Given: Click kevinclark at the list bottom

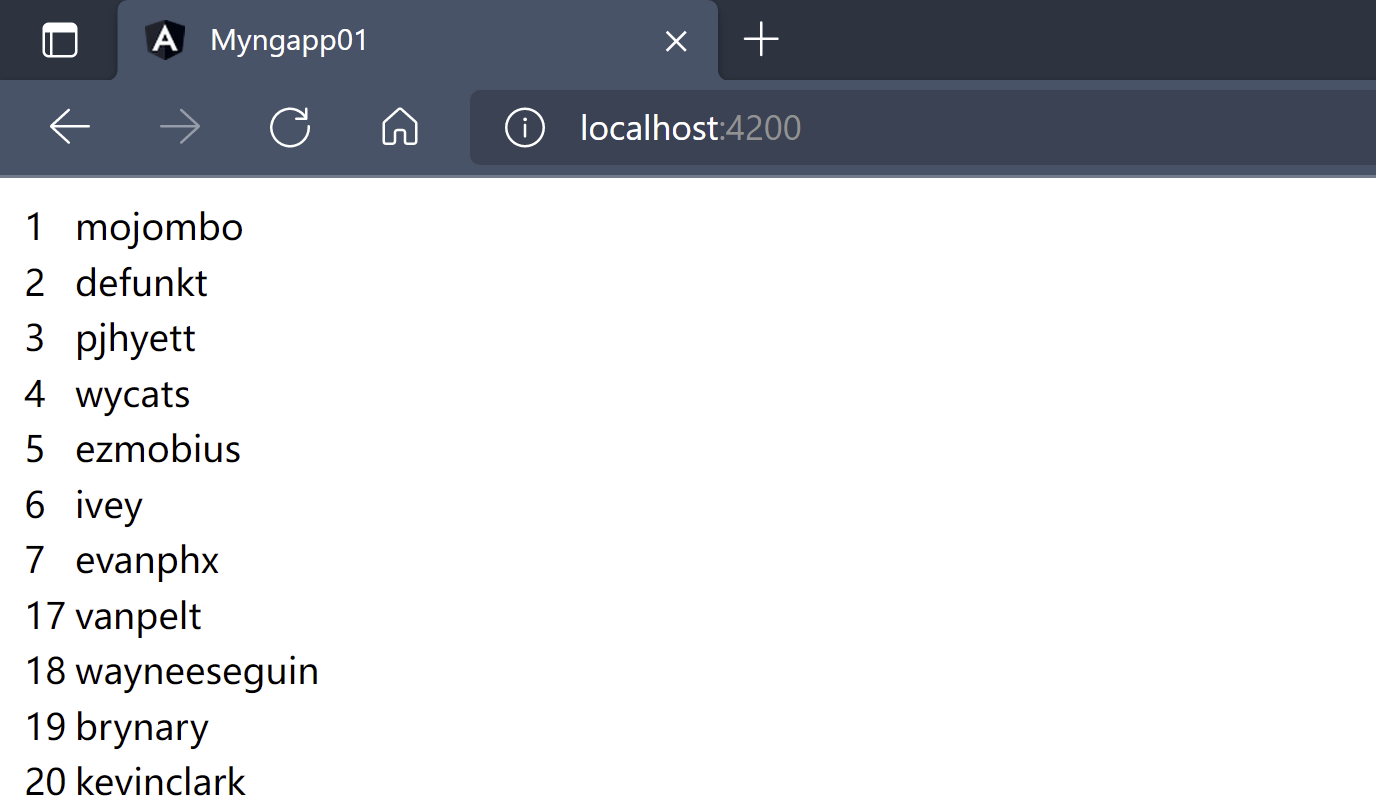Looking at the screenshot, I should point(160,781).
